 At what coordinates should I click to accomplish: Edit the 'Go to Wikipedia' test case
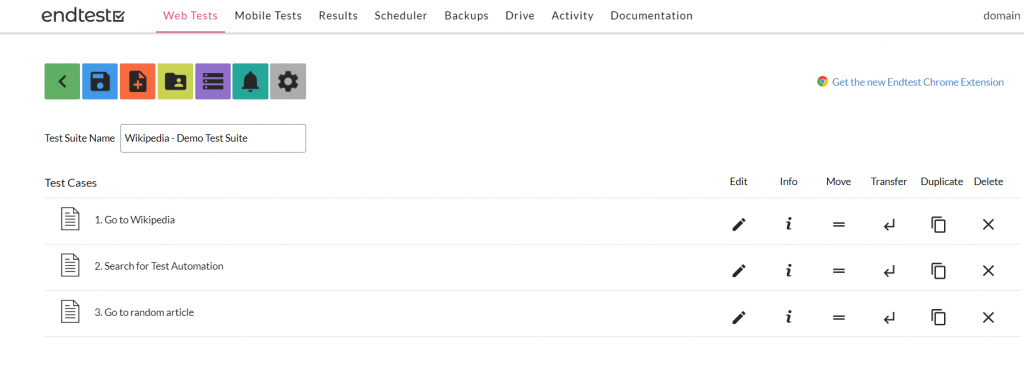point(739,225)
